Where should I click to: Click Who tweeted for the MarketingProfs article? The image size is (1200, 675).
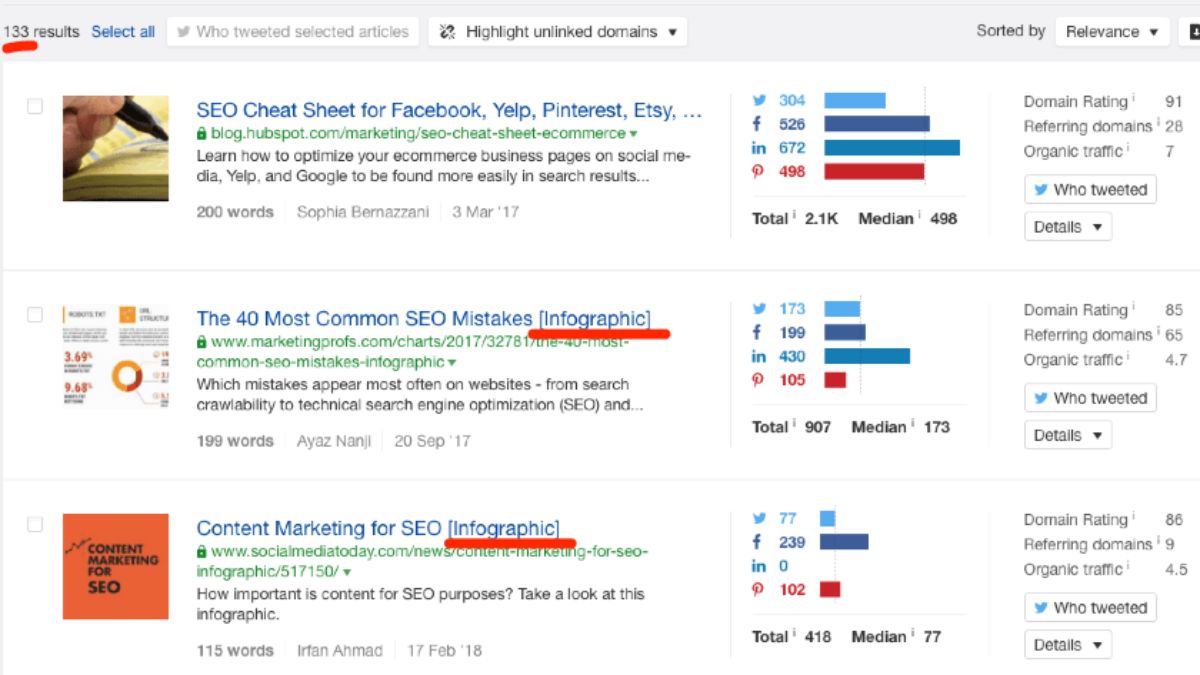(x=1090, y=398)
